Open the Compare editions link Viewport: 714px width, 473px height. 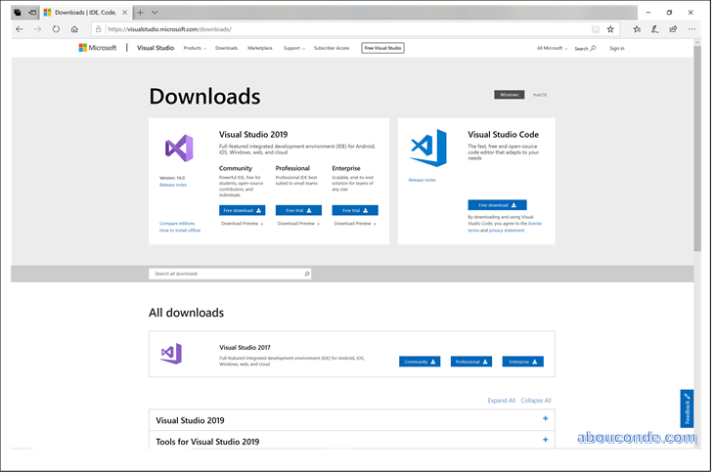pos(176,223)
